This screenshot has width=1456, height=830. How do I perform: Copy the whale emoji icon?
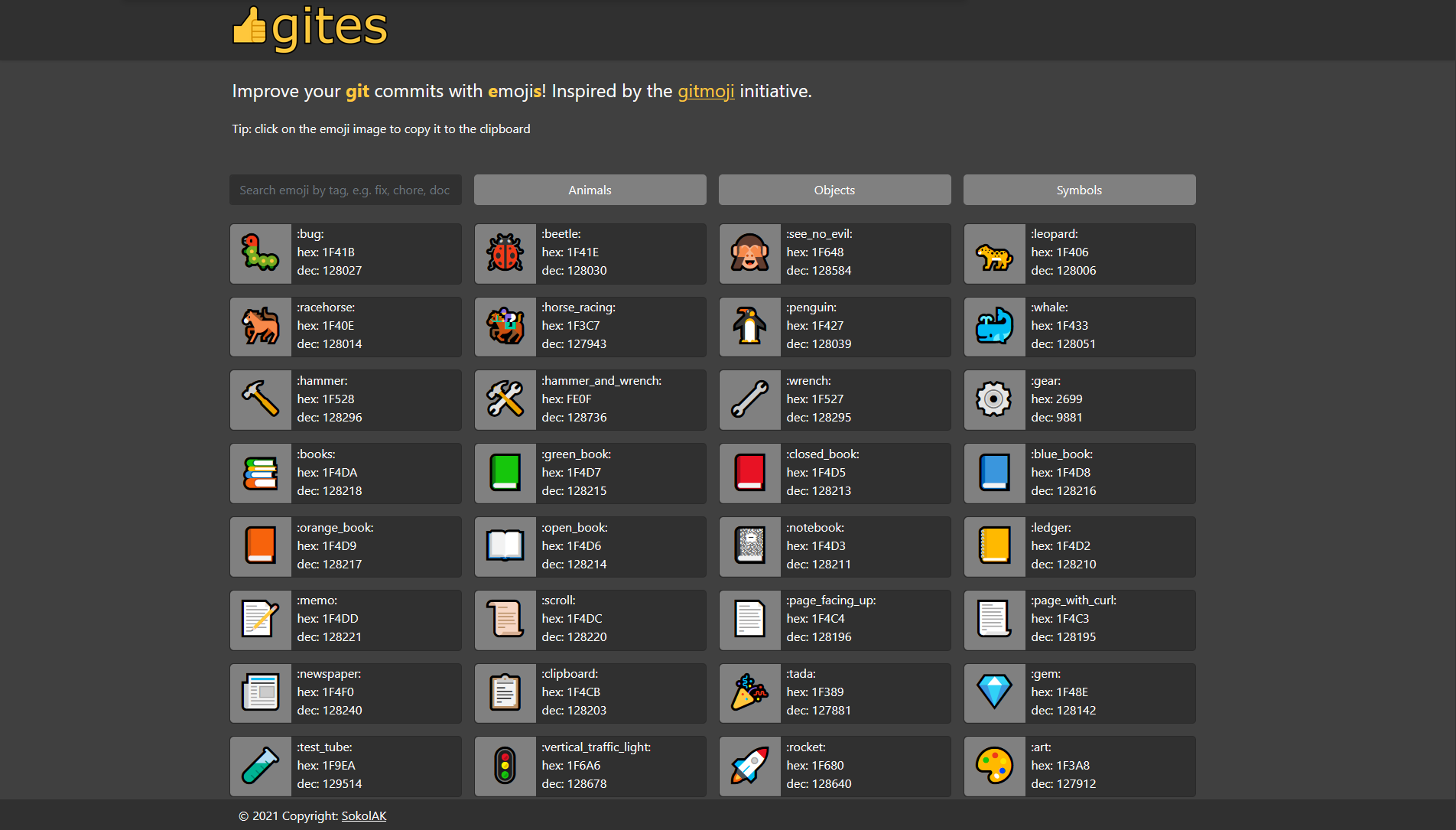(x=994, y=327)
